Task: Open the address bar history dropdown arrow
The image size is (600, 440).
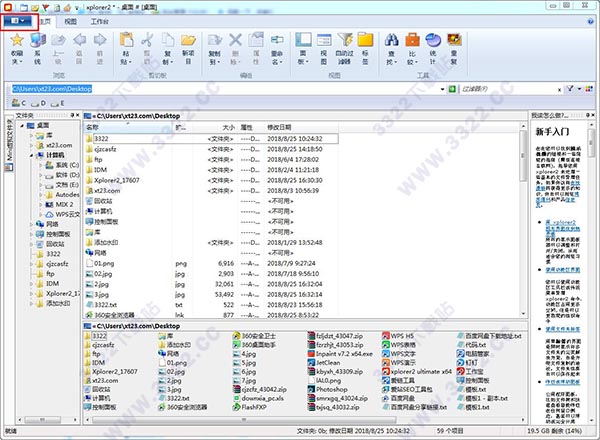Action: (x=442, y=89)
